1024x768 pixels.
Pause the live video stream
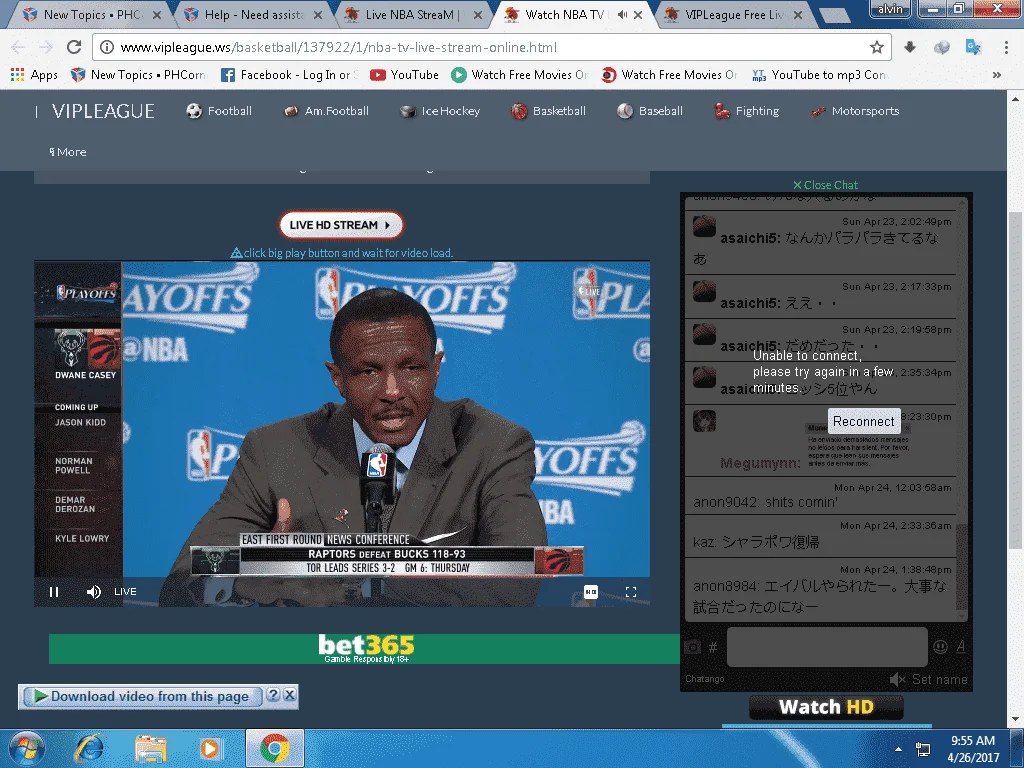point(54,592)
